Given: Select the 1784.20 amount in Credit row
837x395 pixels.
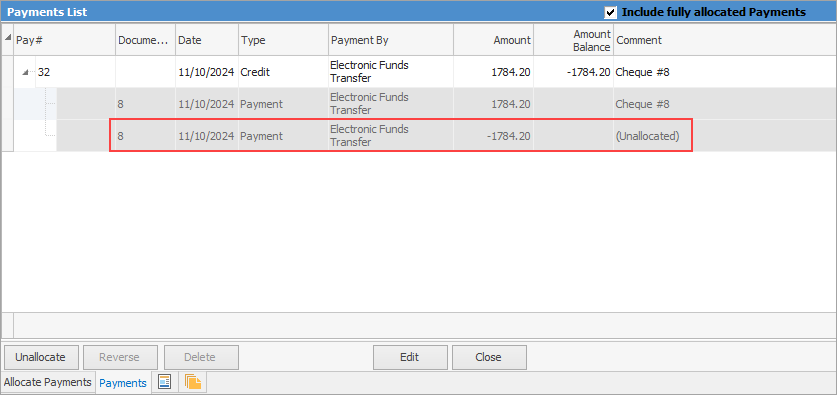Looking at the screenshot, I should point(493,72).
